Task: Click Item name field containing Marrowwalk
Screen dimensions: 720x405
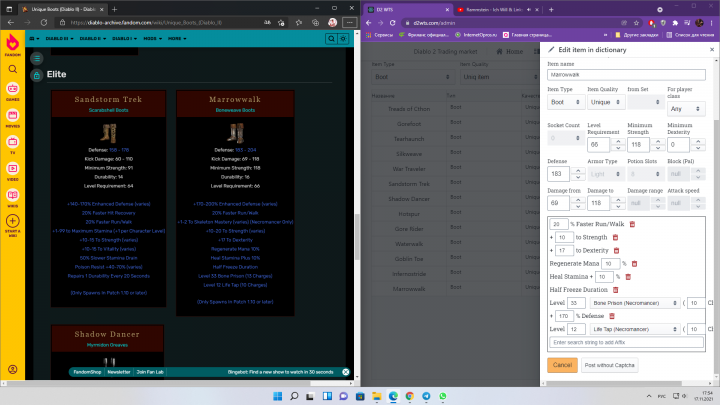Action: click(x=626, y=74)
